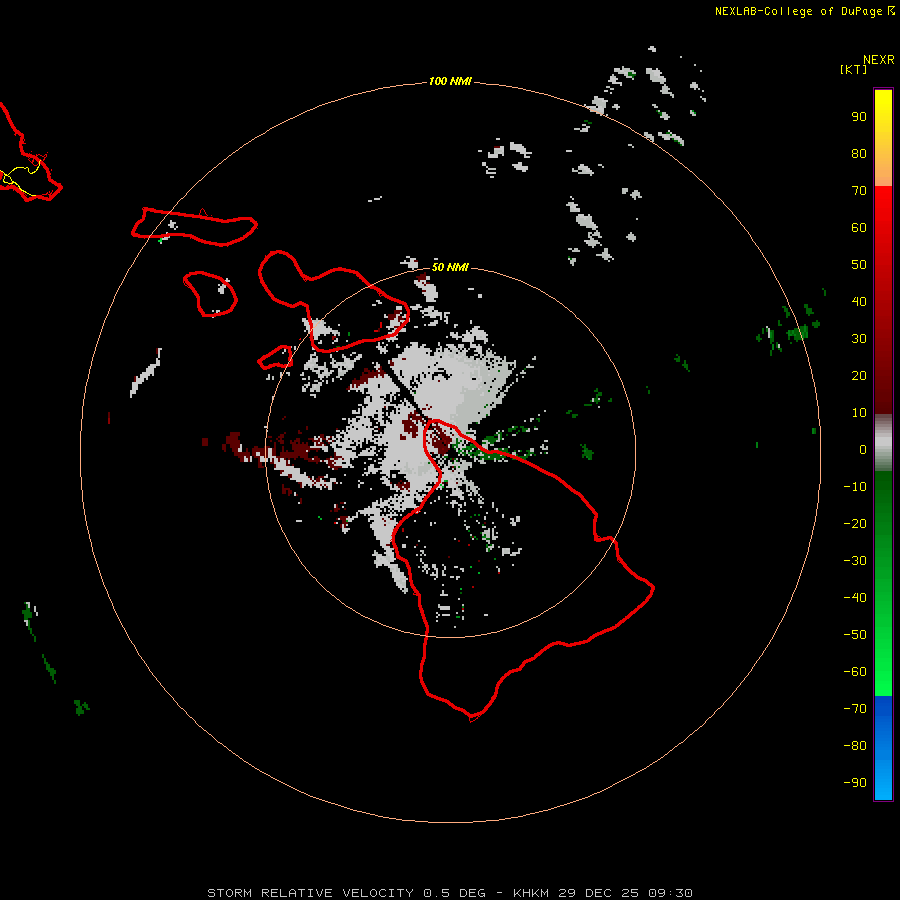Click the NEXR label above the color scale
Viewport: 900px width, 900px height.
tap(878, 60)
